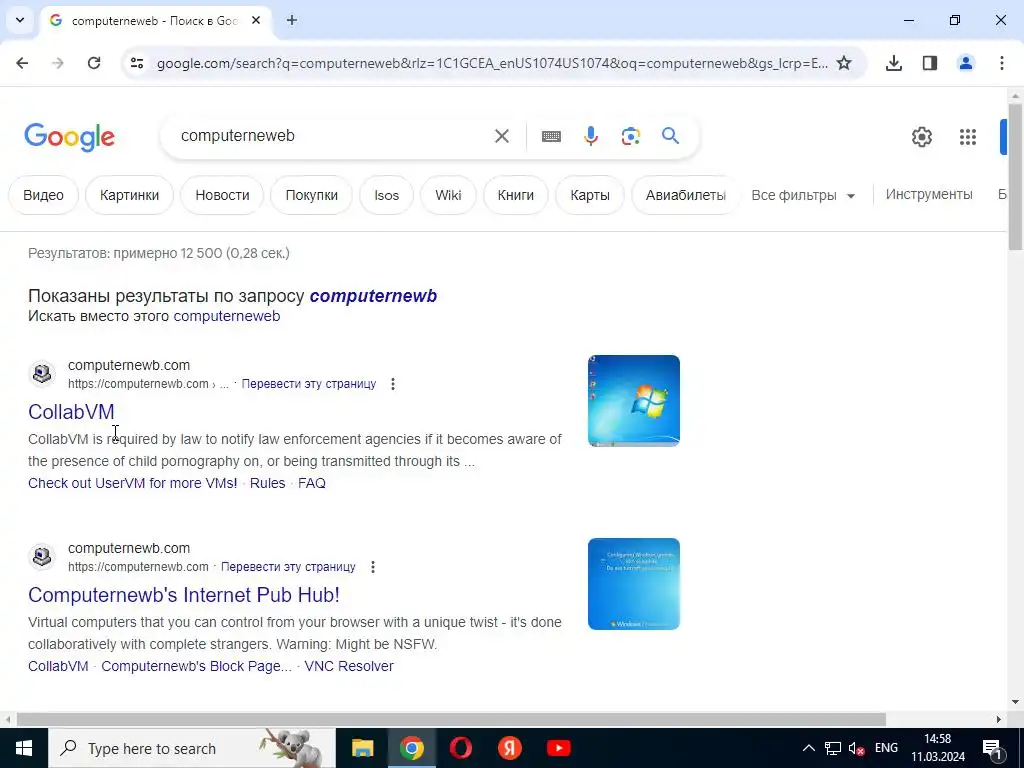Screen dimensions: 1024x768
Task: Filter results by Покупки
Action: click(x=312, y=195)
